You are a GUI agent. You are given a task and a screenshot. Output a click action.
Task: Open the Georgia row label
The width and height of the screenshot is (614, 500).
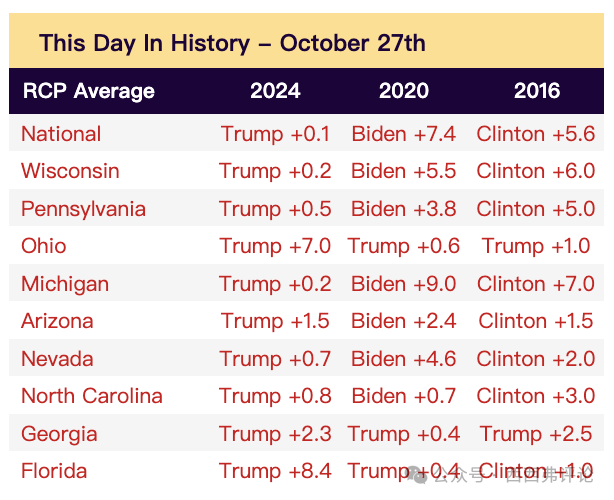59,434
